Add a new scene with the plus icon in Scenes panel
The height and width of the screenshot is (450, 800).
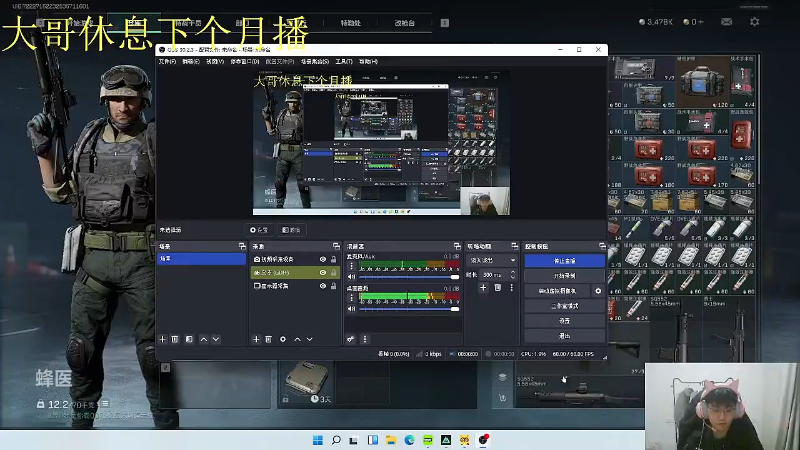point(162,339)
